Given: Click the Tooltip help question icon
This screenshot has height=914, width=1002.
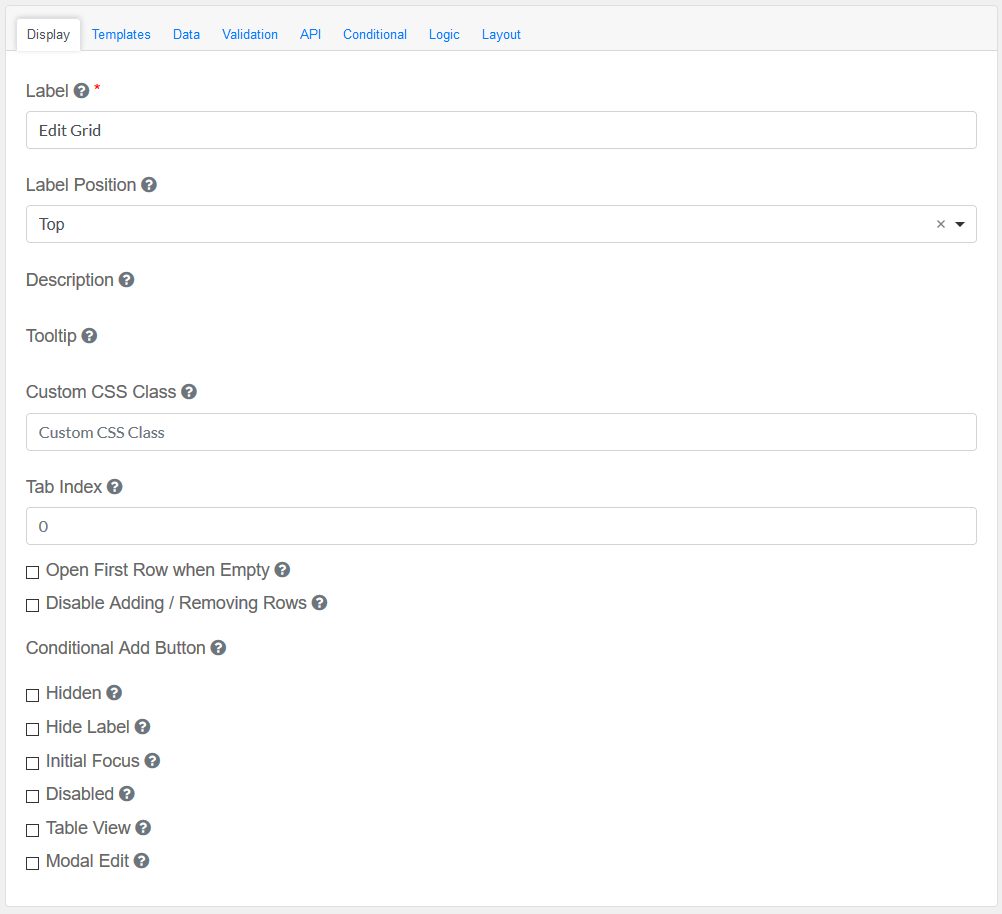Looking at the screenshot, I should 89,336.
